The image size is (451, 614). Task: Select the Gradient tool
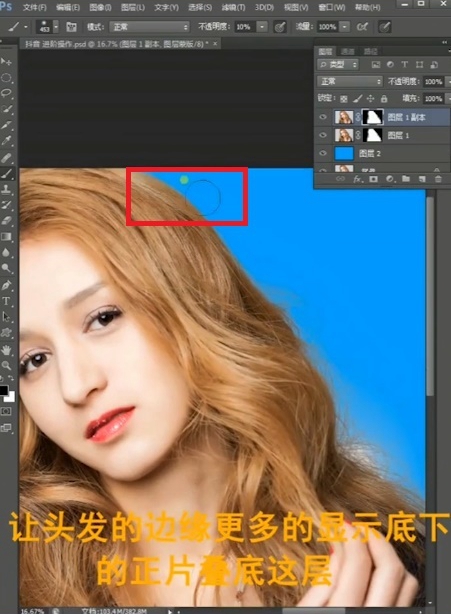[6, 237]
